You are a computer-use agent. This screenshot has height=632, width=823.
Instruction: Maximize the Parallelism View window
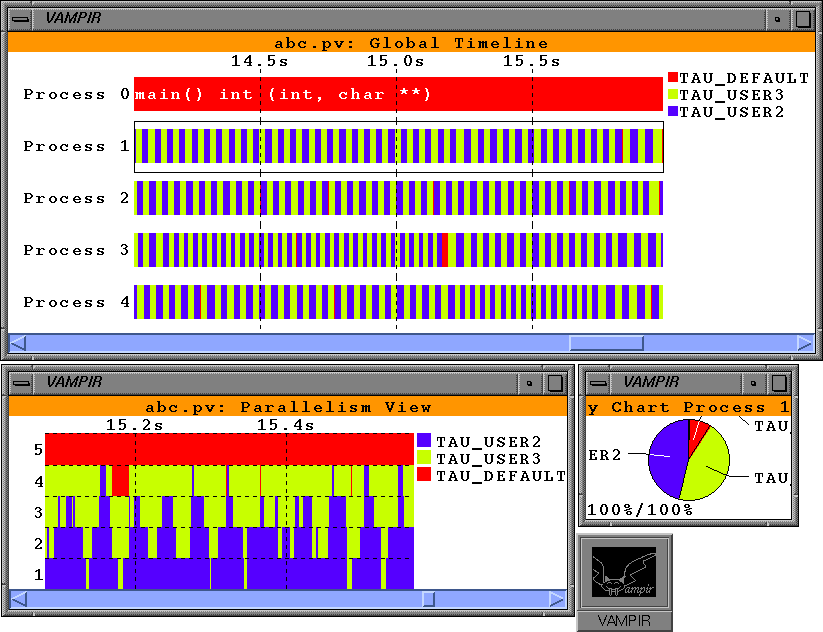pos(555,383)
